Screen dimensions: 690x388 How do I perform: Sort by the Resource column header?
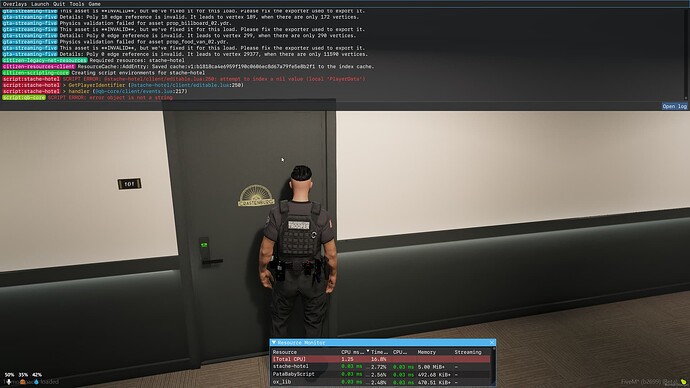click(285, 352)
